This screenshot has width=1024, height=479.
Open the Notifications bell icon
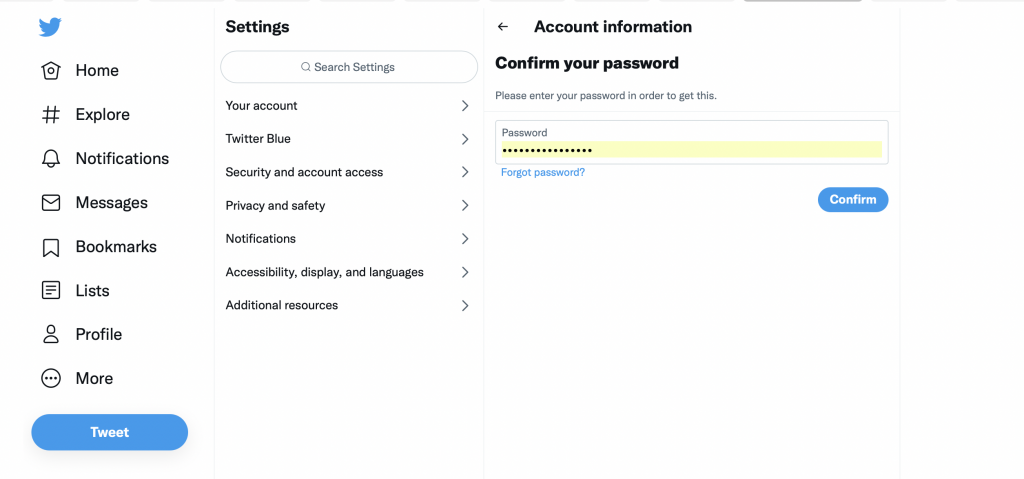tap(51, 159)
